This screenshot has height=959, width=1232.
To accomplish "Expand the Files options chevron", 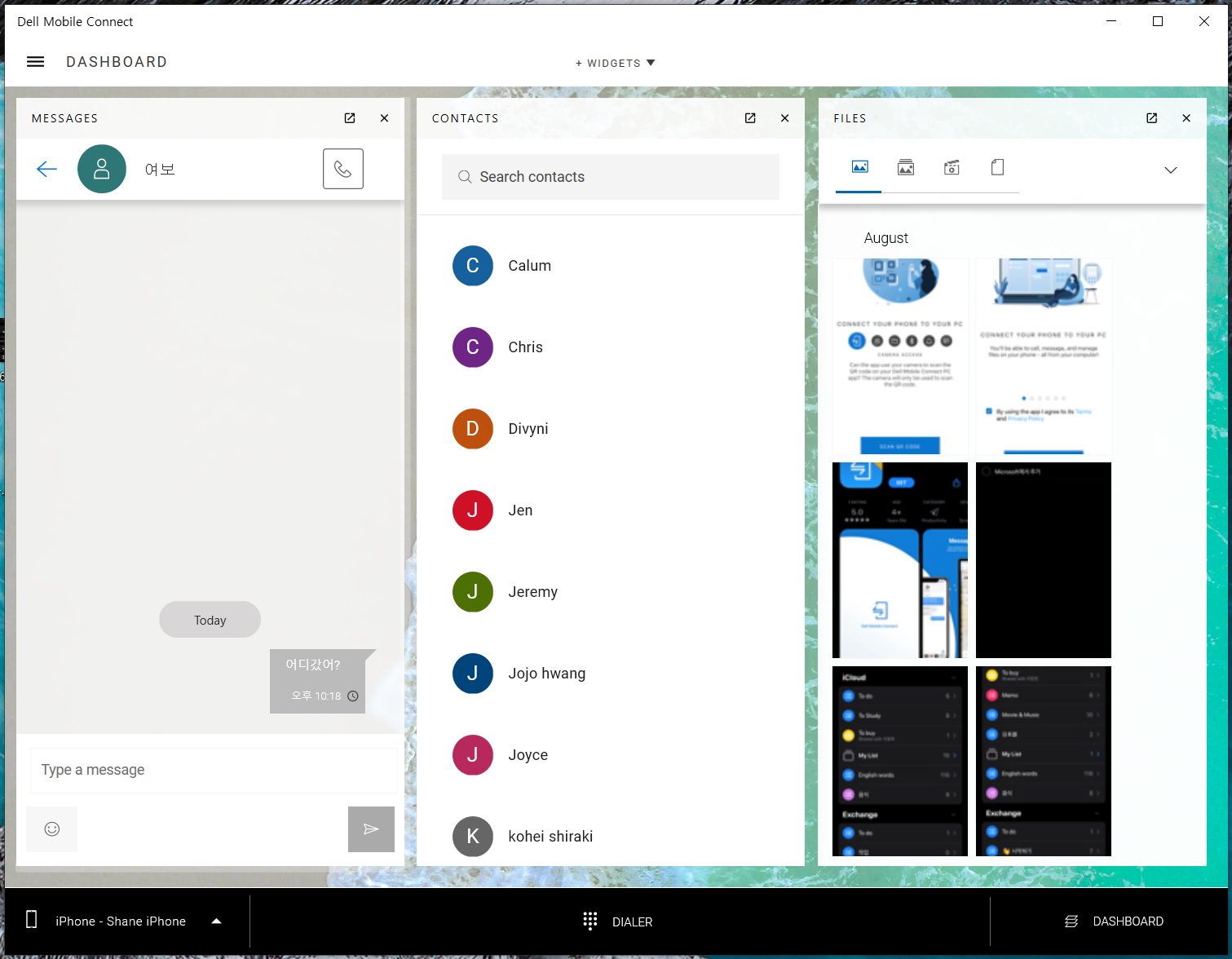I will pos(1171,170).
